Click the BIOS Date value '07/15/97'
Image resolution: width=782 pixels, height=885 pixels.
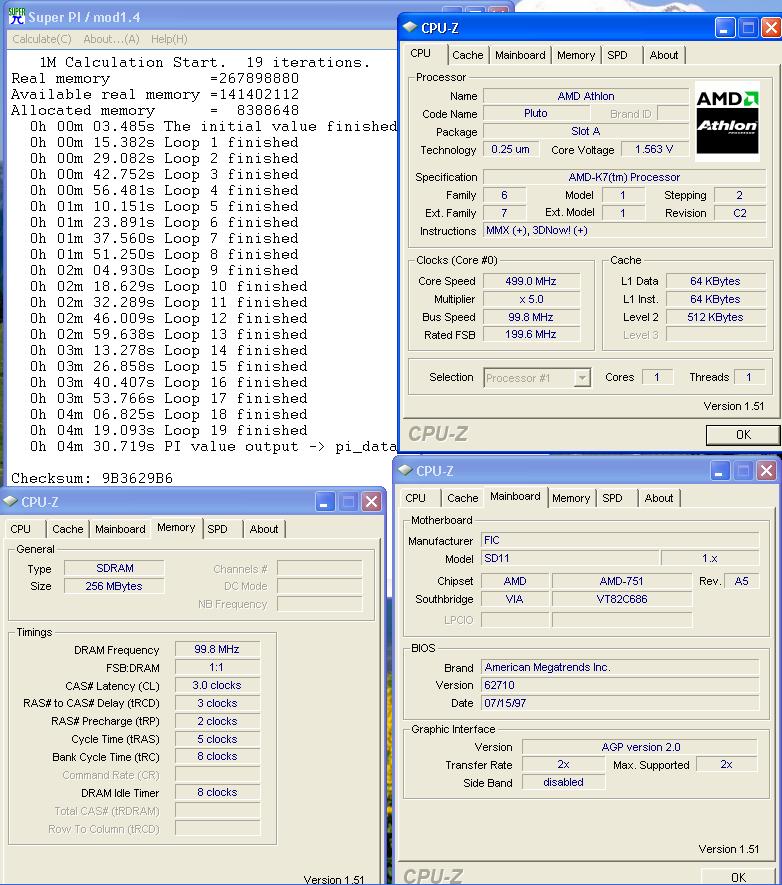point(620,703)
